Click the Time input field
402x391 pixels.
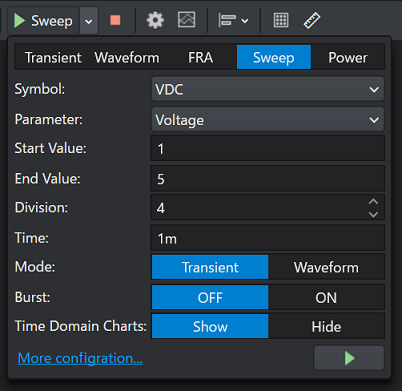268,238
